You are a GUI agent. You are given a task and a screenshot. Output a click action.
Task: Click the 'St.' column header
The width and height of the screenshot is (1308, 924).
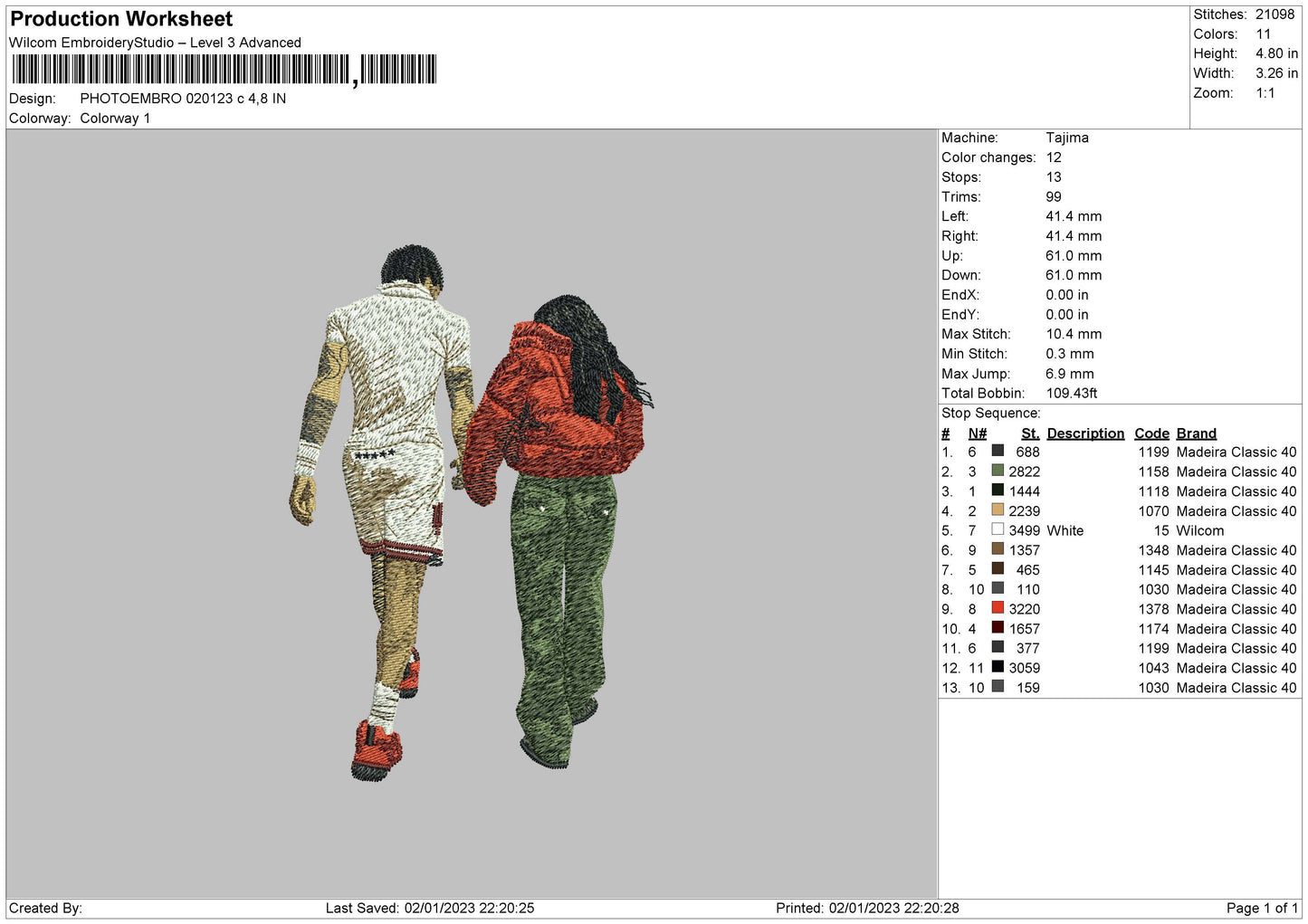tap(1030, 433)
